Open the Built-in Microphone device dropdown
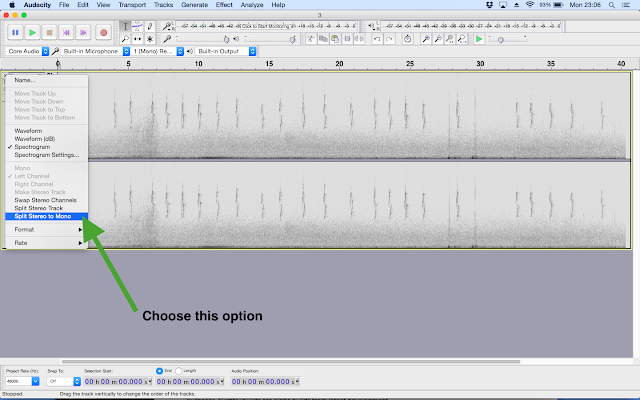Image resolution: width=640 pixels, height=400 pixels. tap(95, 51)
